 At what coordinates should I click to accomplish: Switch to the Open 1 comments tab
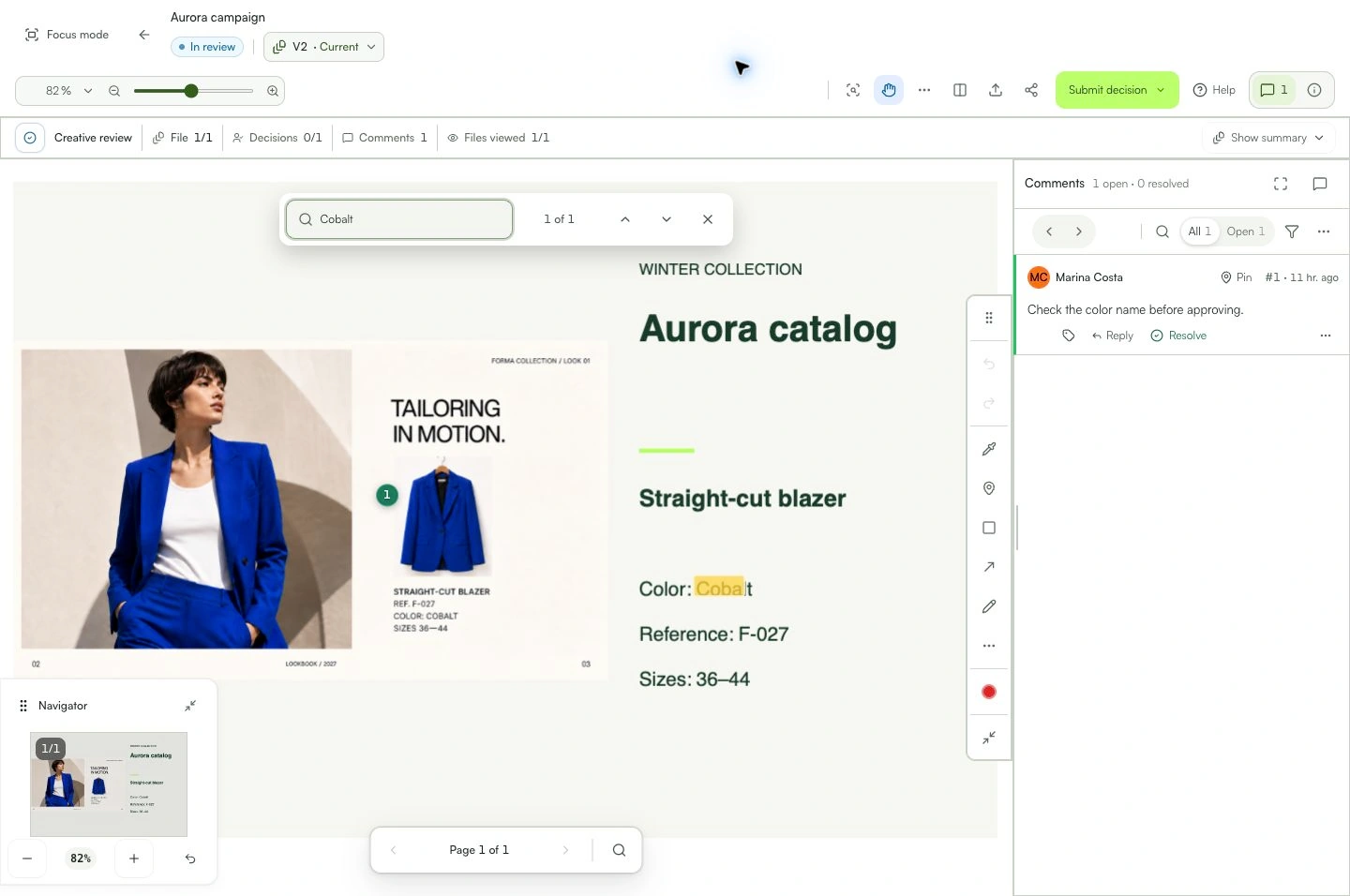click(1245, 231)
